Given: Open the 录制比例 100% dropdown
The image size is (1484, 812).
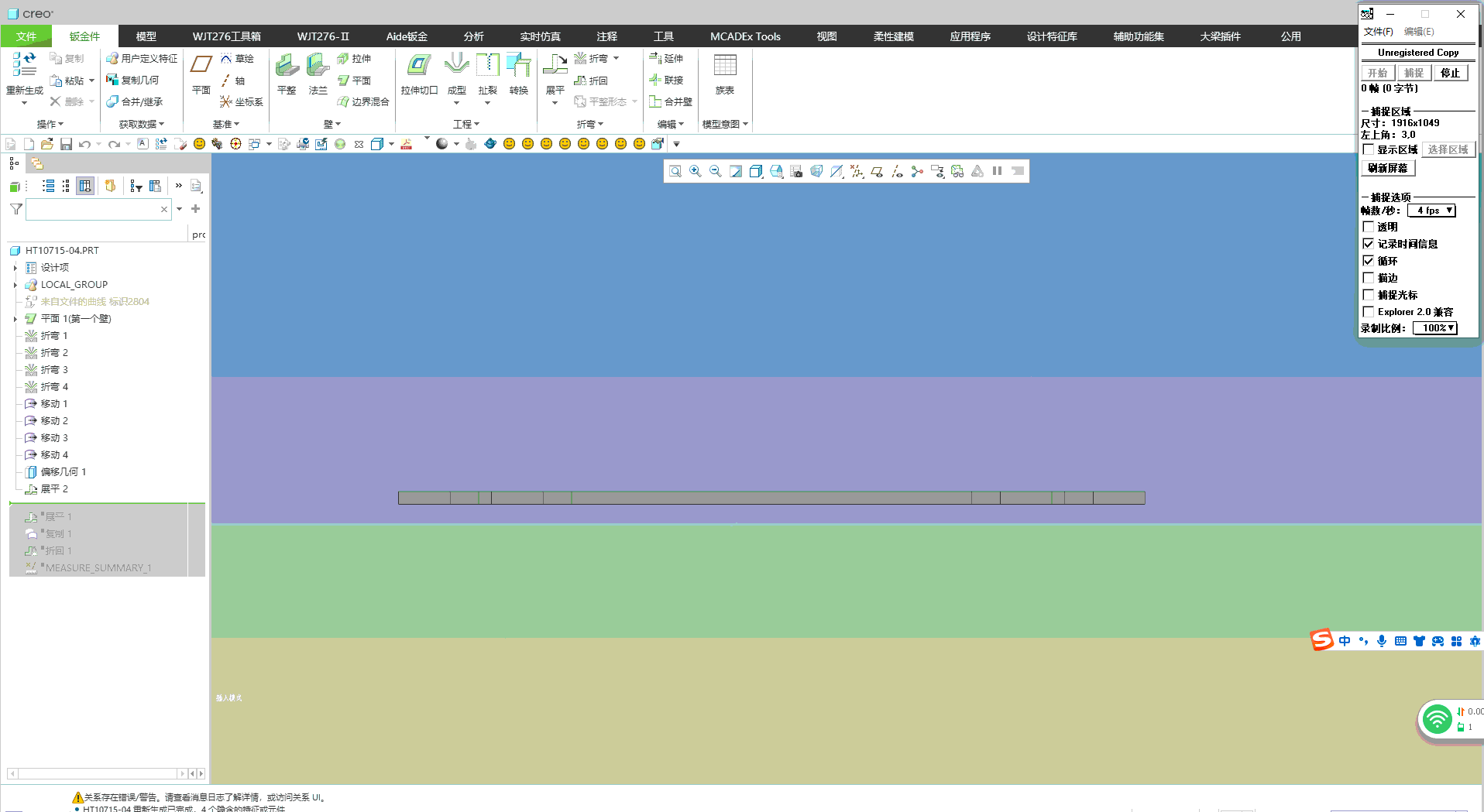Looking at the screenshot, I should 1434,328.
